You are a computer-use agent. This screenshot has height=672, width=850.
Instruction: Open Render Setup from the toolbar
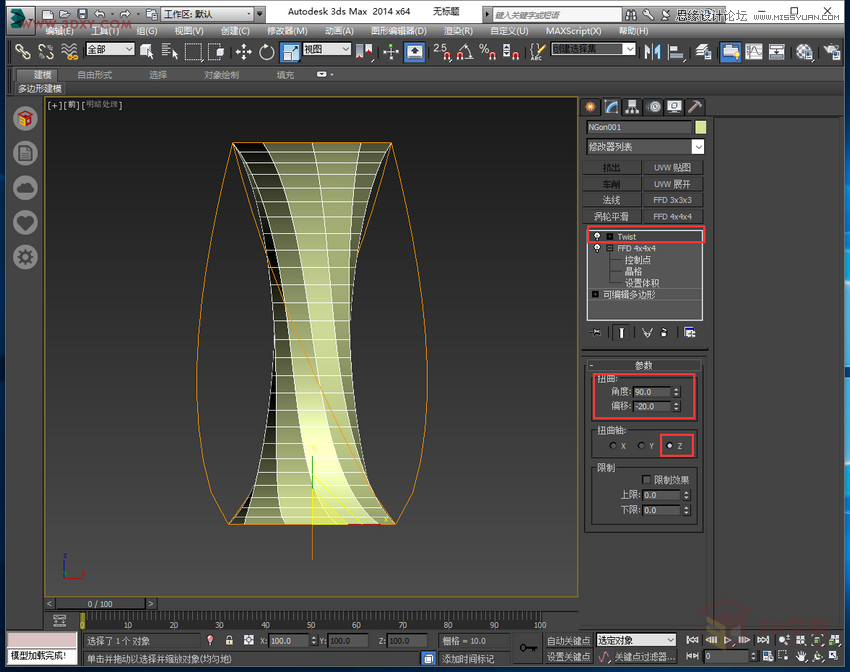click(x=833, y=51)
